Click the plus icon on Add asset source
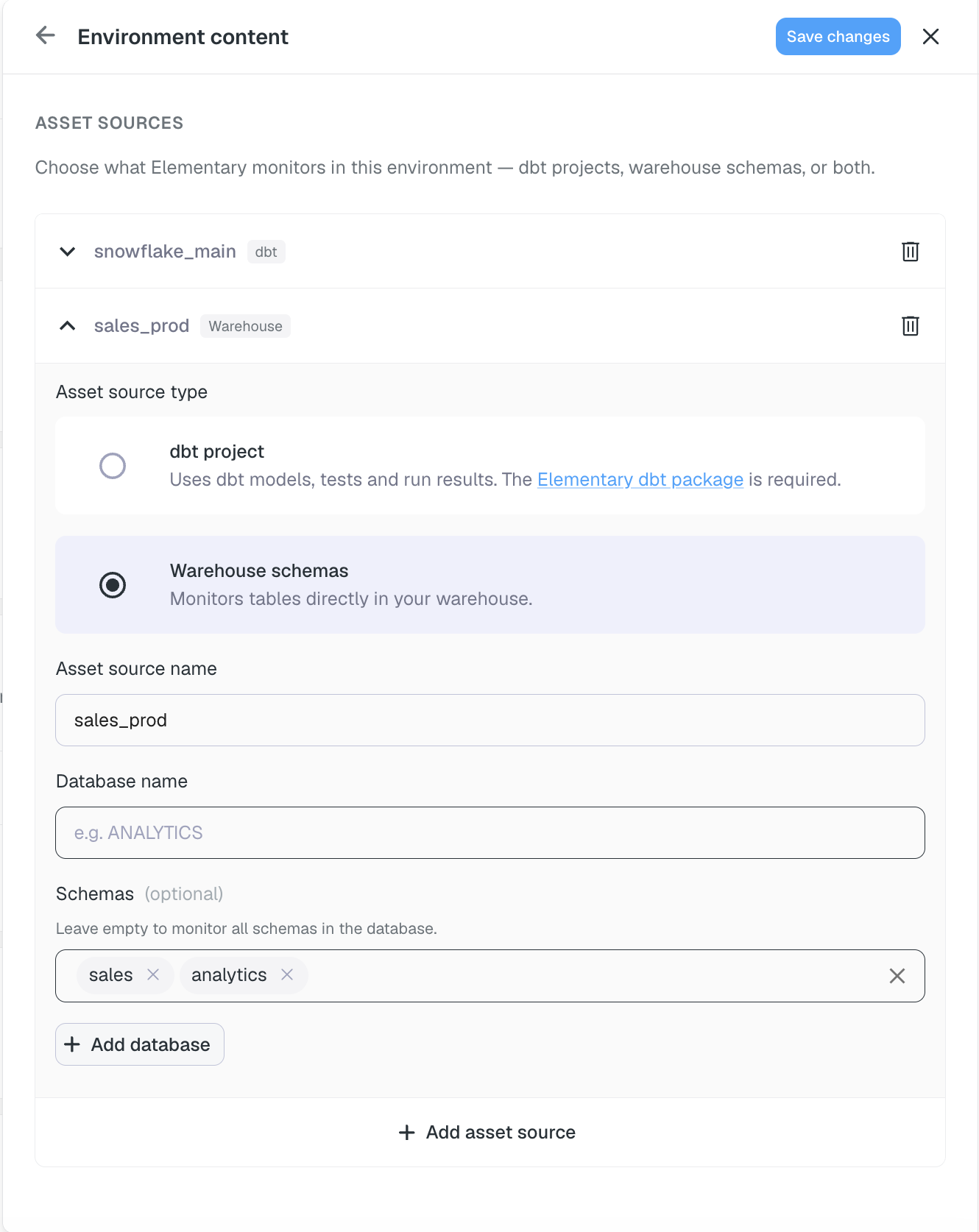Image resolution: width=979 pixels, height=1232 pixels. coord(406,1133)
